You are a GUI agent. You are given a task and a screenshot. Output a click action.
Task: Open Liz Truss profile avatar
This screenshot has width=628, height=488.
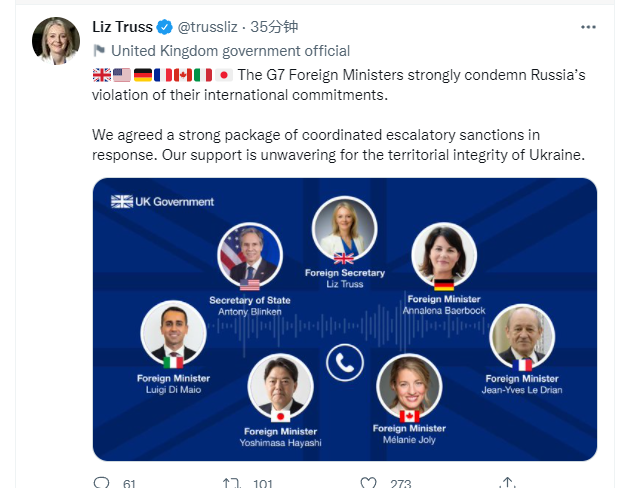click(56, 41)
